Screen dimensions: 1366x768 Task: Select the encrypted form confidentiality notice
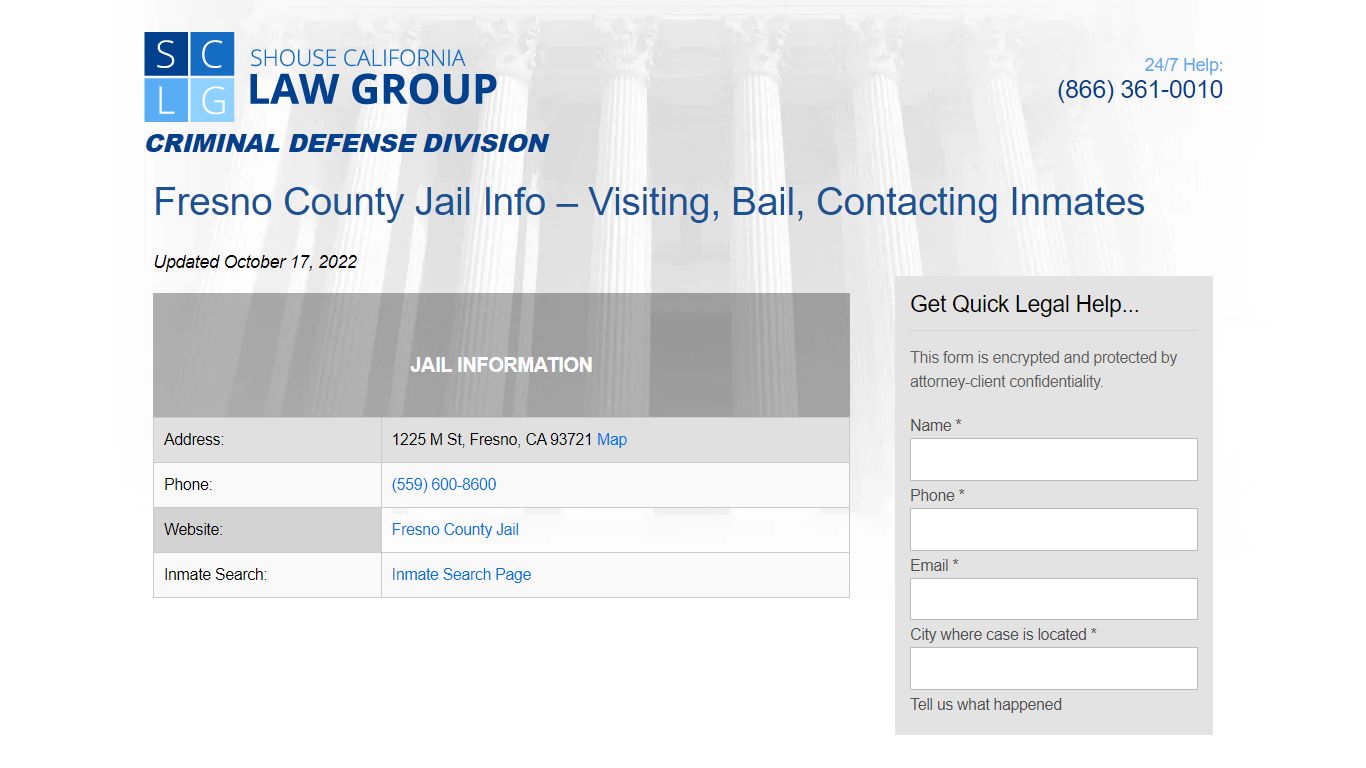[1043, 369]
